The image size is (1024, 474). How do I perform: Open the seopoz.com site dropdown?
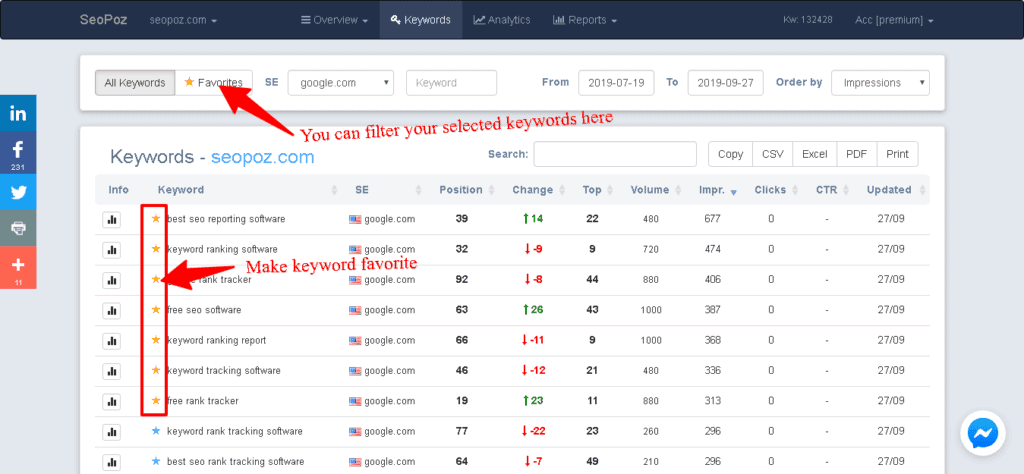point(183,20)
